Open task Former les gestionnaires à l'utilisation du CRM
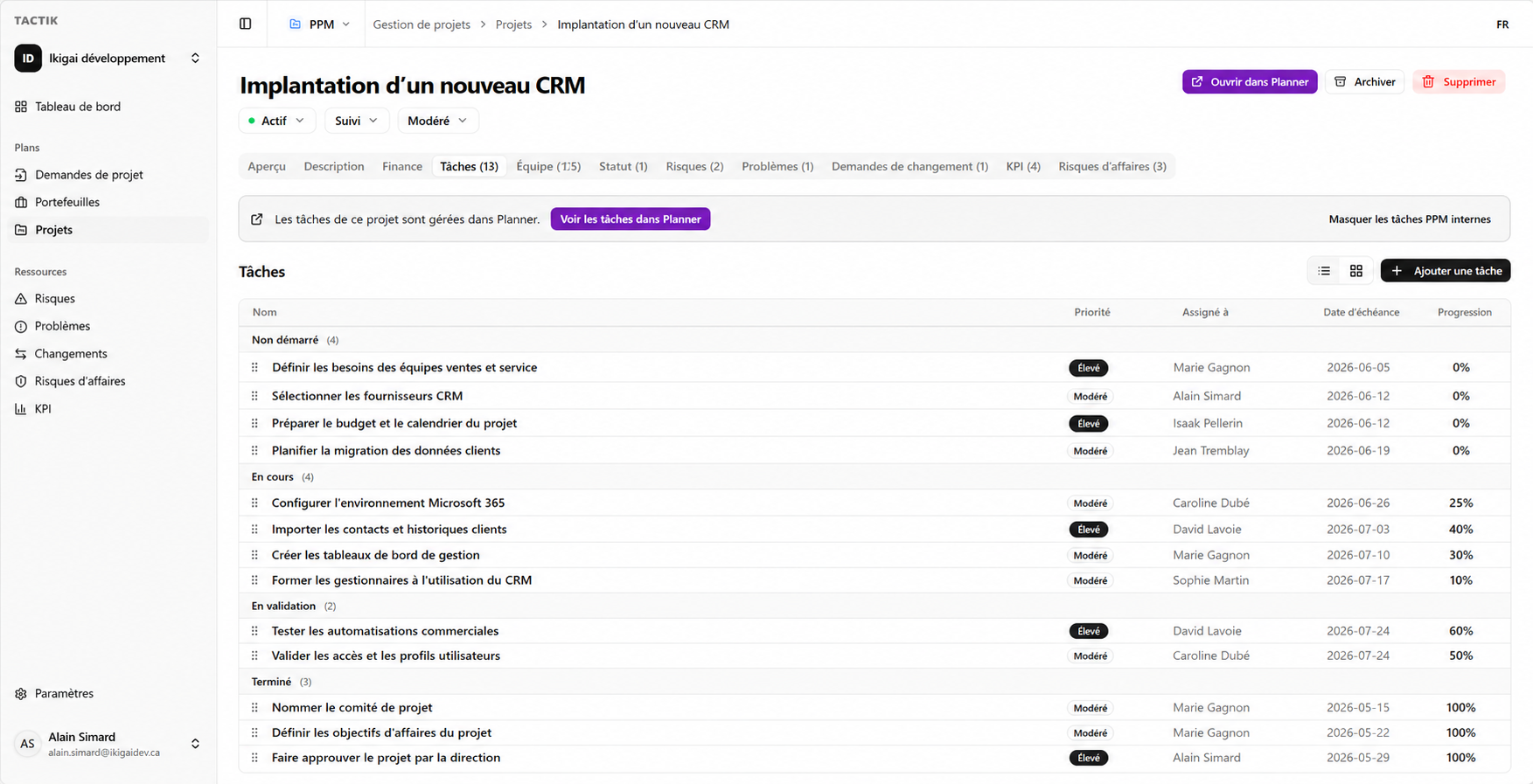 pyautogui.click(x=401, y=580)
